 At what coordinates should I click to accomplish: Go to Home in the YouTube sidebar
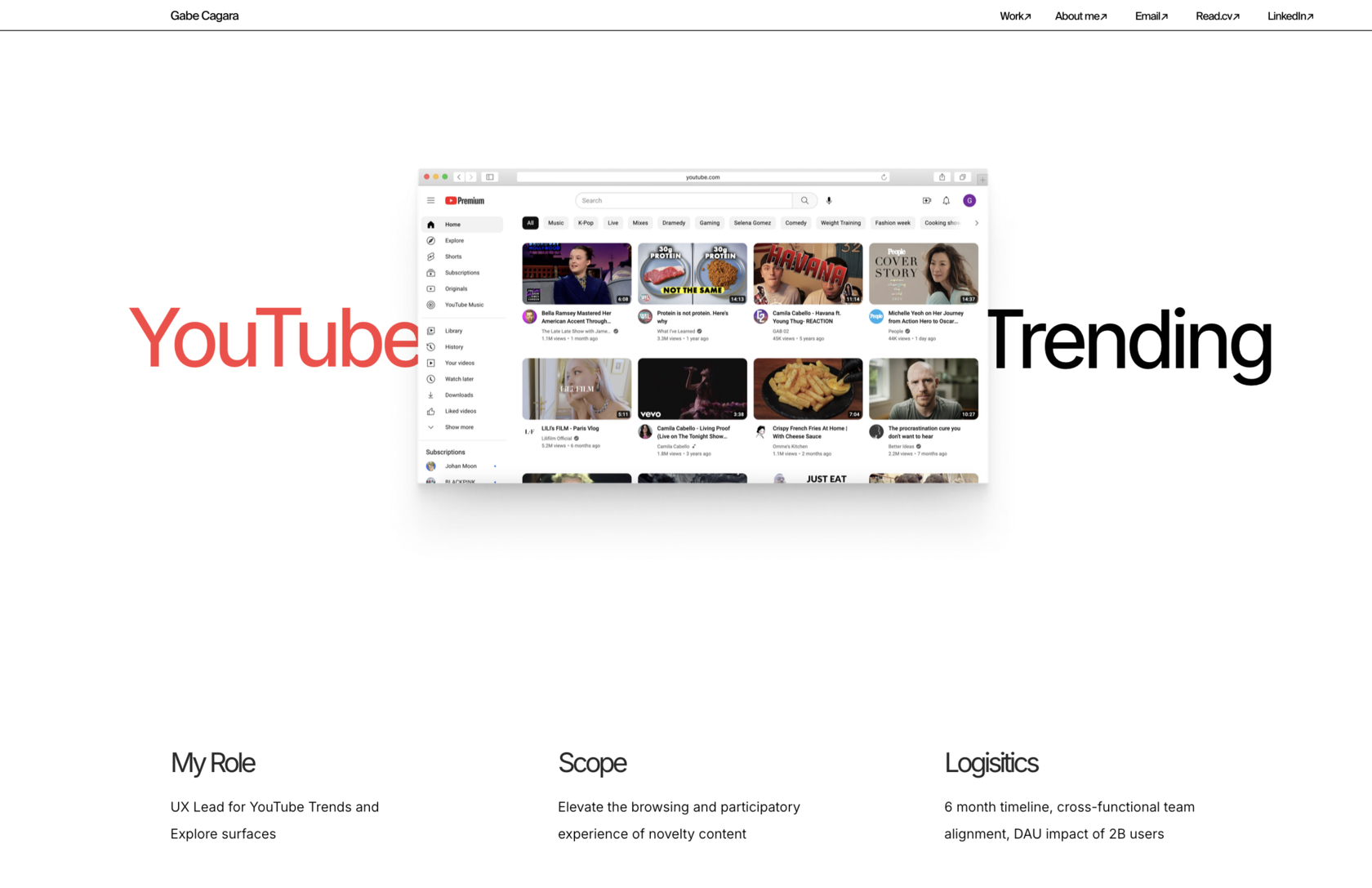[x=462, y=224]
